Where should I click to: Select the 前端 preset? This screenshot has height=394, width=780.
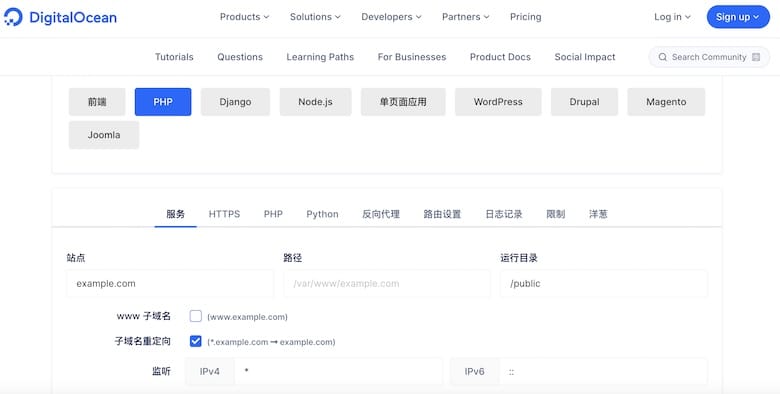tap(97, 102)
